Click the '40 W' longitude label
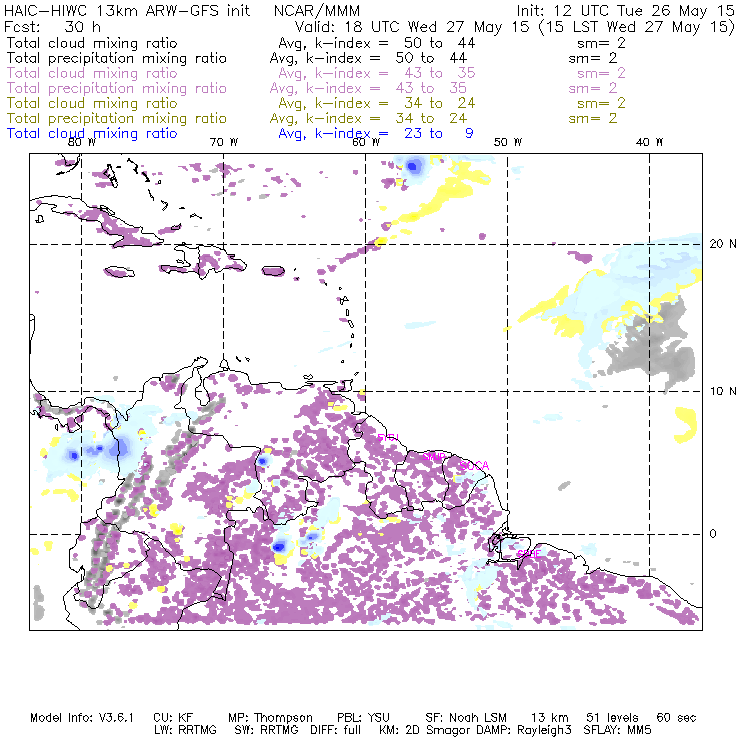Image resolution: width=740 pixels, height=740 pixels. (649, 142)
